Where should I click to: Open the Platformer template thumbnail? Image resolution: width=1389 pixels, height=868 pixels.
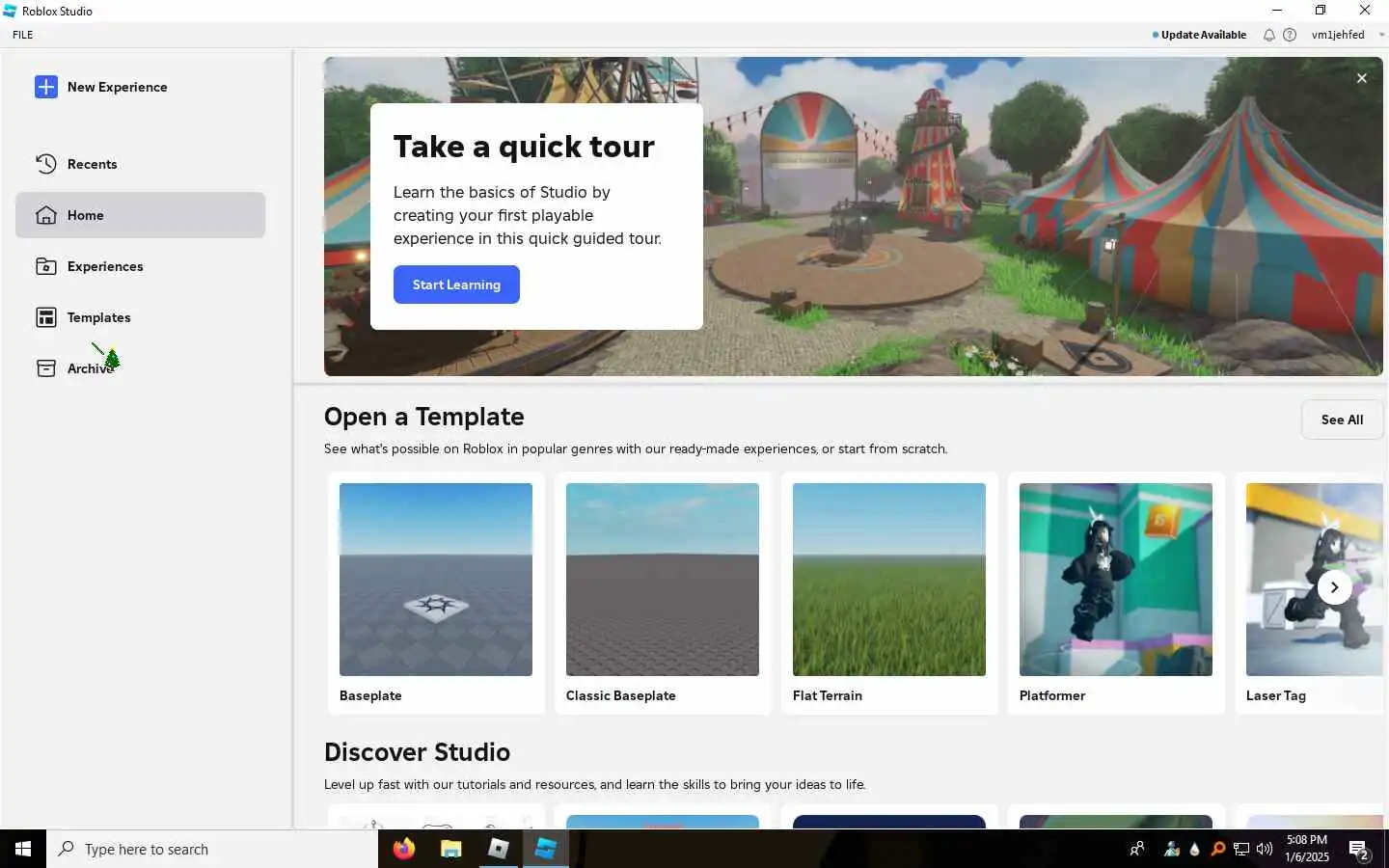tap(1116, 580)
